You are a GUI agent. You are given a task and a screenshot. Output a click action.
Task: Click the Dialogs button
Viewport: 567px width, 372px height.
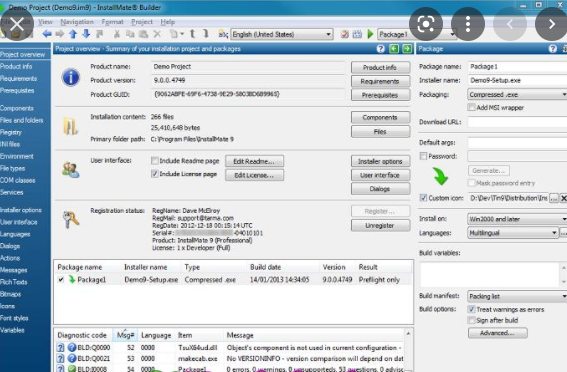pyautogui.click(x=380, y=189)
